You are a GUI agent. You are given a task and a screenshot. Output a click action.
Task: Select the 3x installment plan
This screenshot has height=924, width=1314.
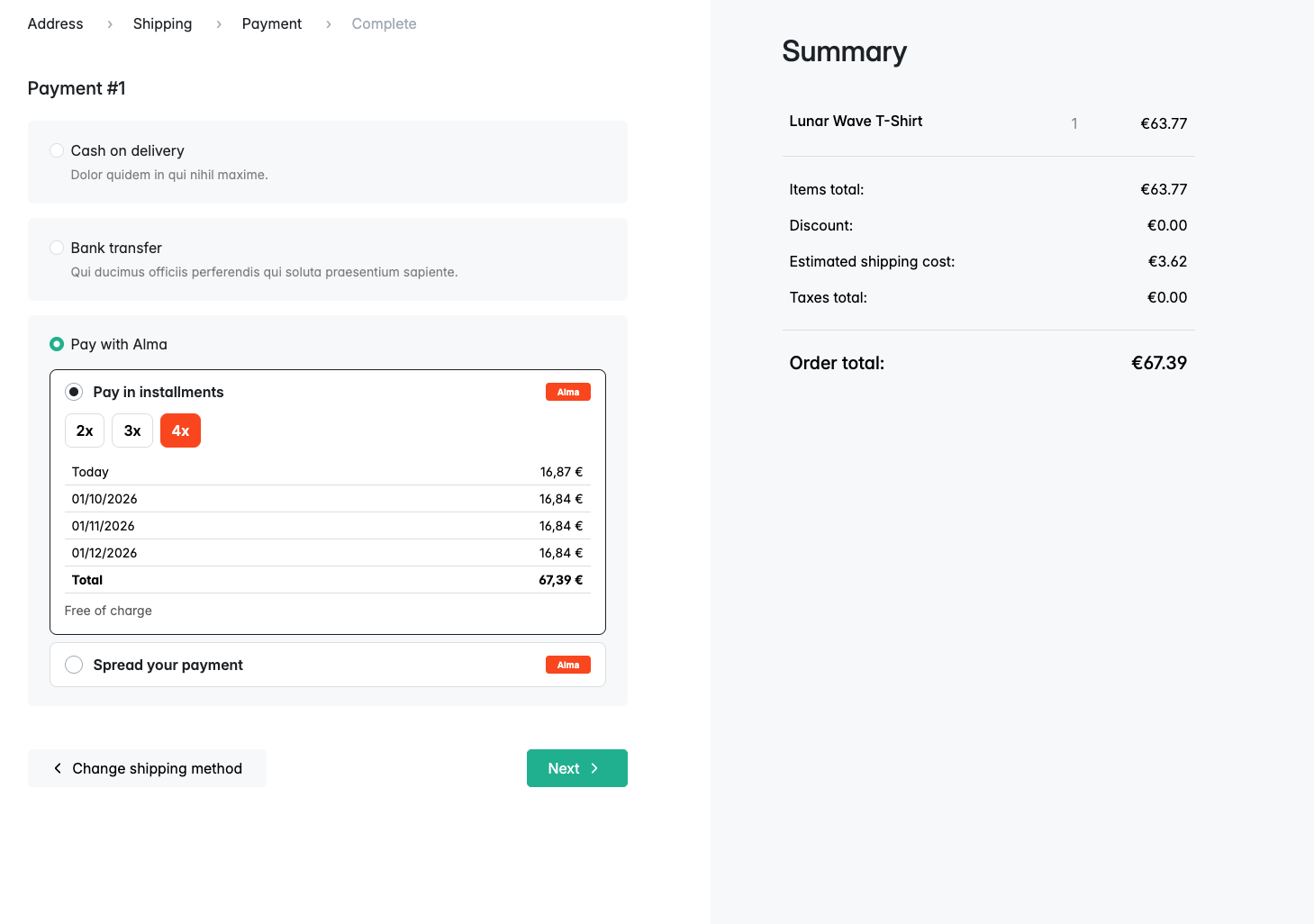(x=132, y=430)
